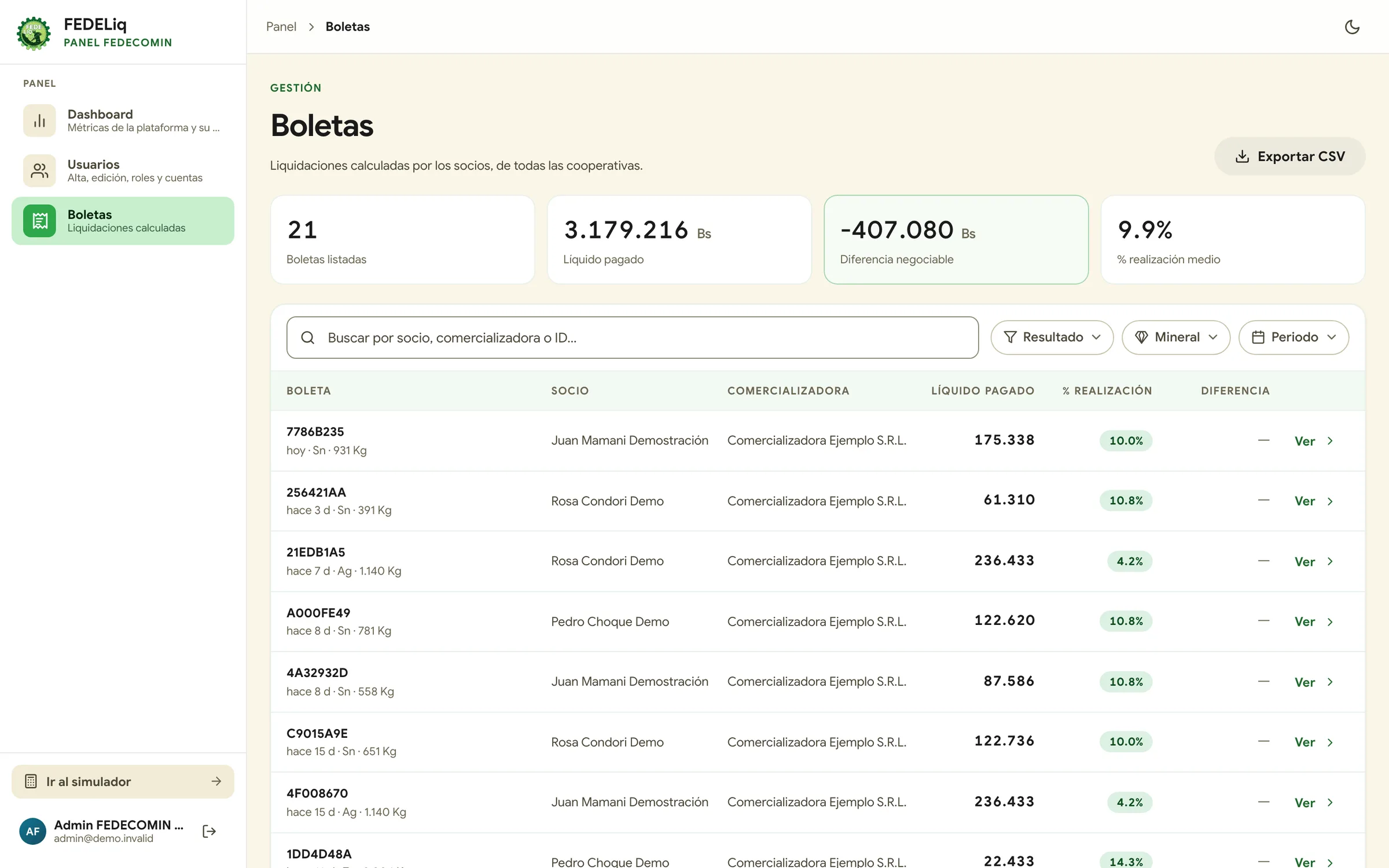The height and width of the screenshot is (868, 1389).
Task: Click the gem icon in Mineral filter
Action: pyautogui.click(x=1141, y=337)
